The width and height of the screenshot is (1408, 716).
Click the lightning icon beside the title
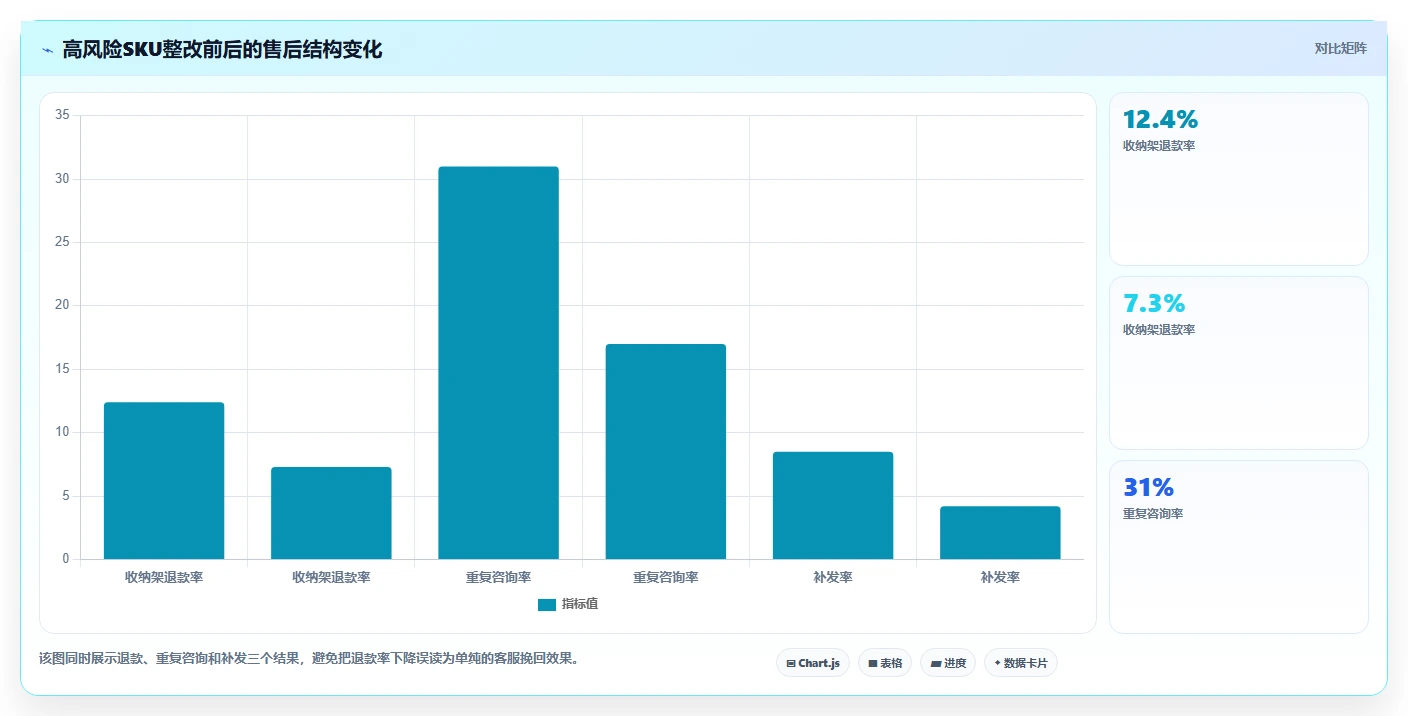47,50
